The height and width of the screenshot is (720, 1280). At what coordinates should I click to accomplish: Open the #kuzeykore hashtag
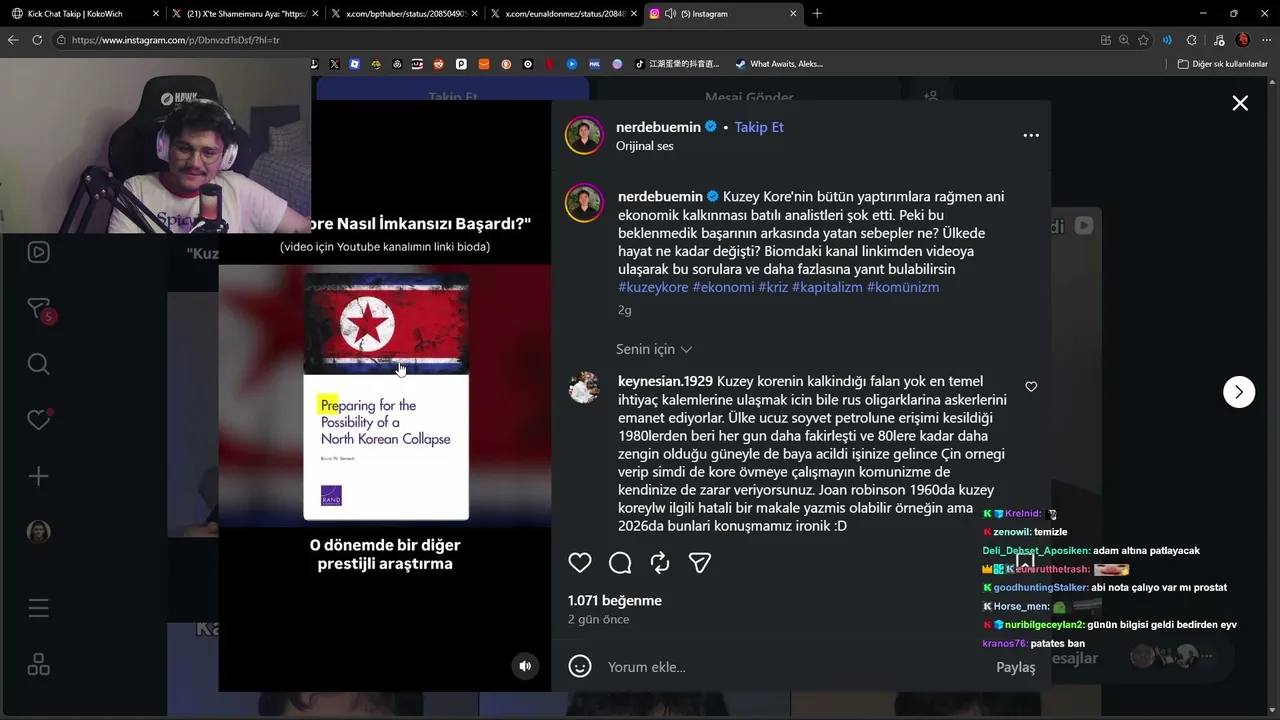point(653,287)
